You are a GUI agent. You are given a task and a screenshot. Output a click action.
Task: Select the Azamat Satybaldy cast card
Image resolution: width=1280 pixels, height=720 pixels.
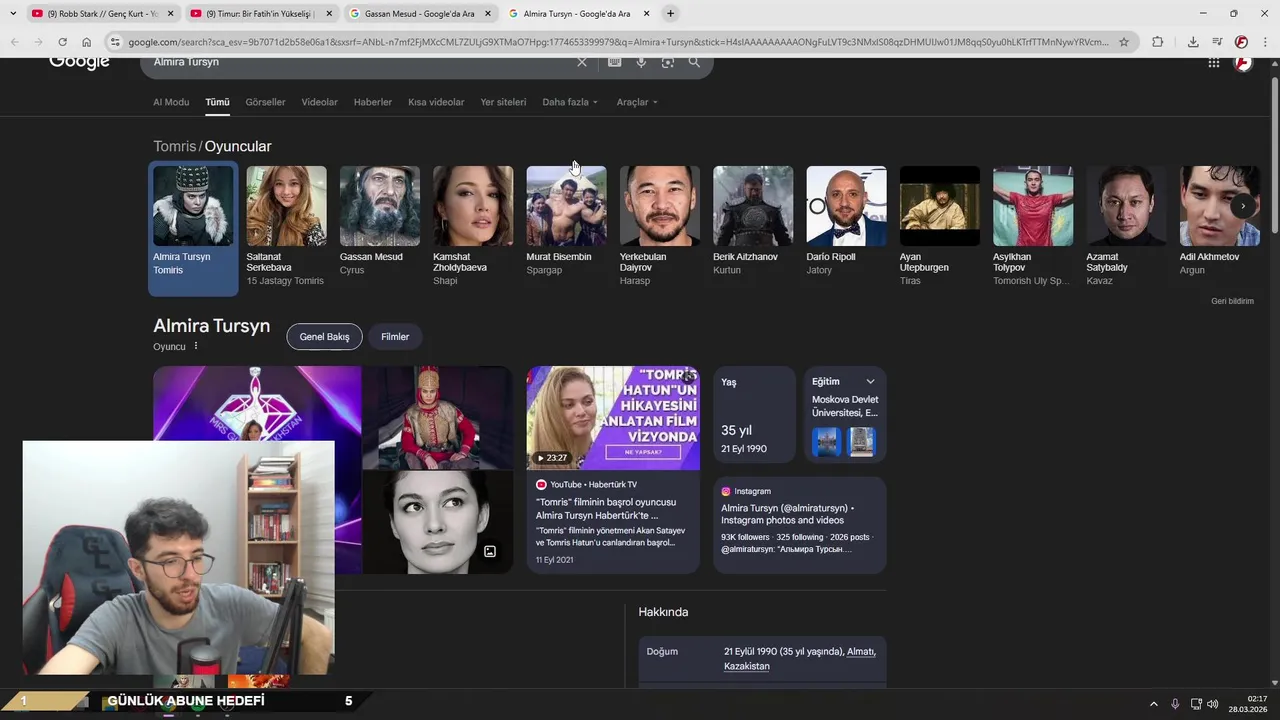1126,226
